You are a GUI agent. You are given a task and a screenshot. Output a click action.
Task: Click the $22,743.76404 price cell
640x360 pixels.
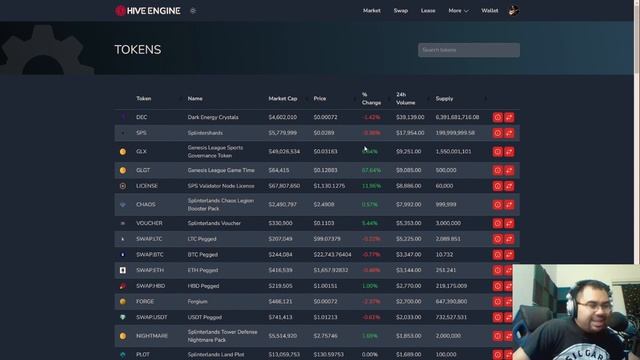click(x=332, y=255)
